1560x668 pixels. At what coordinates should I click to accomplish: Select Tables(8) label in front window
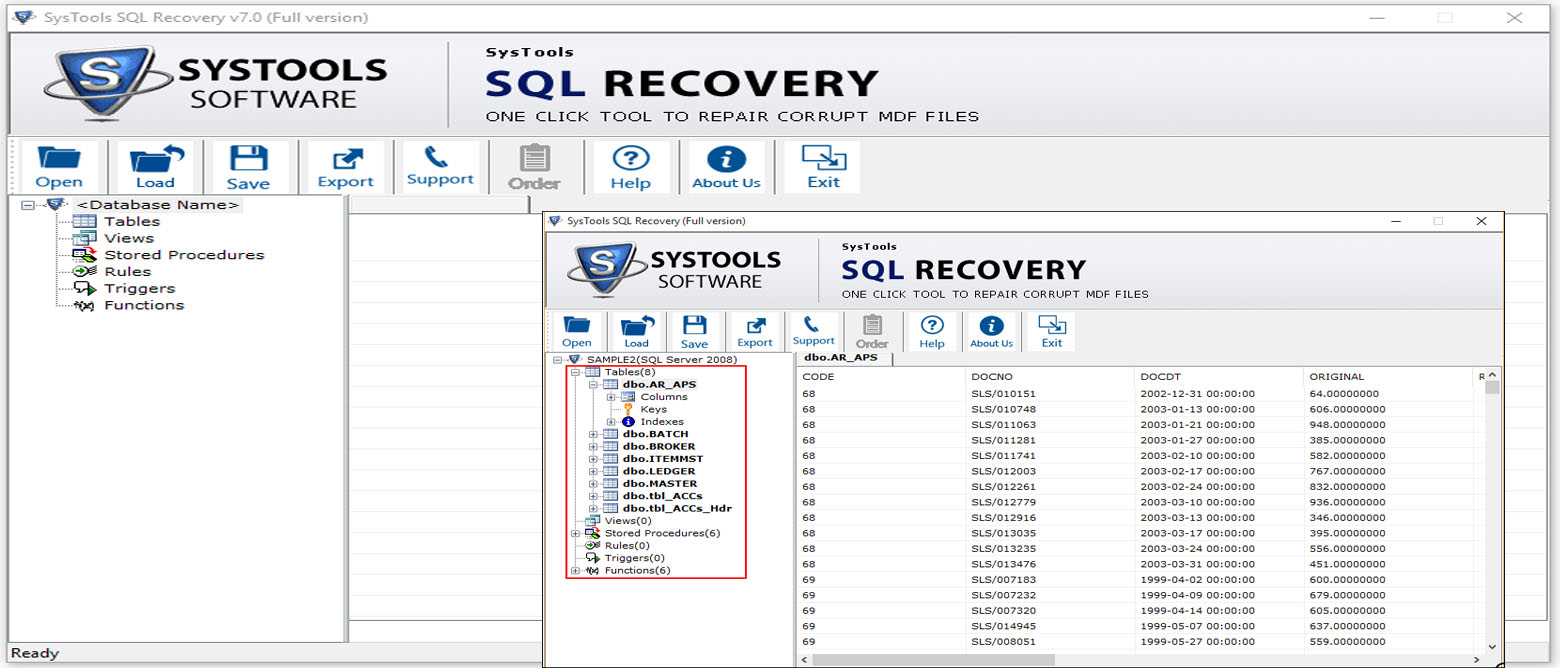[630, 372]
